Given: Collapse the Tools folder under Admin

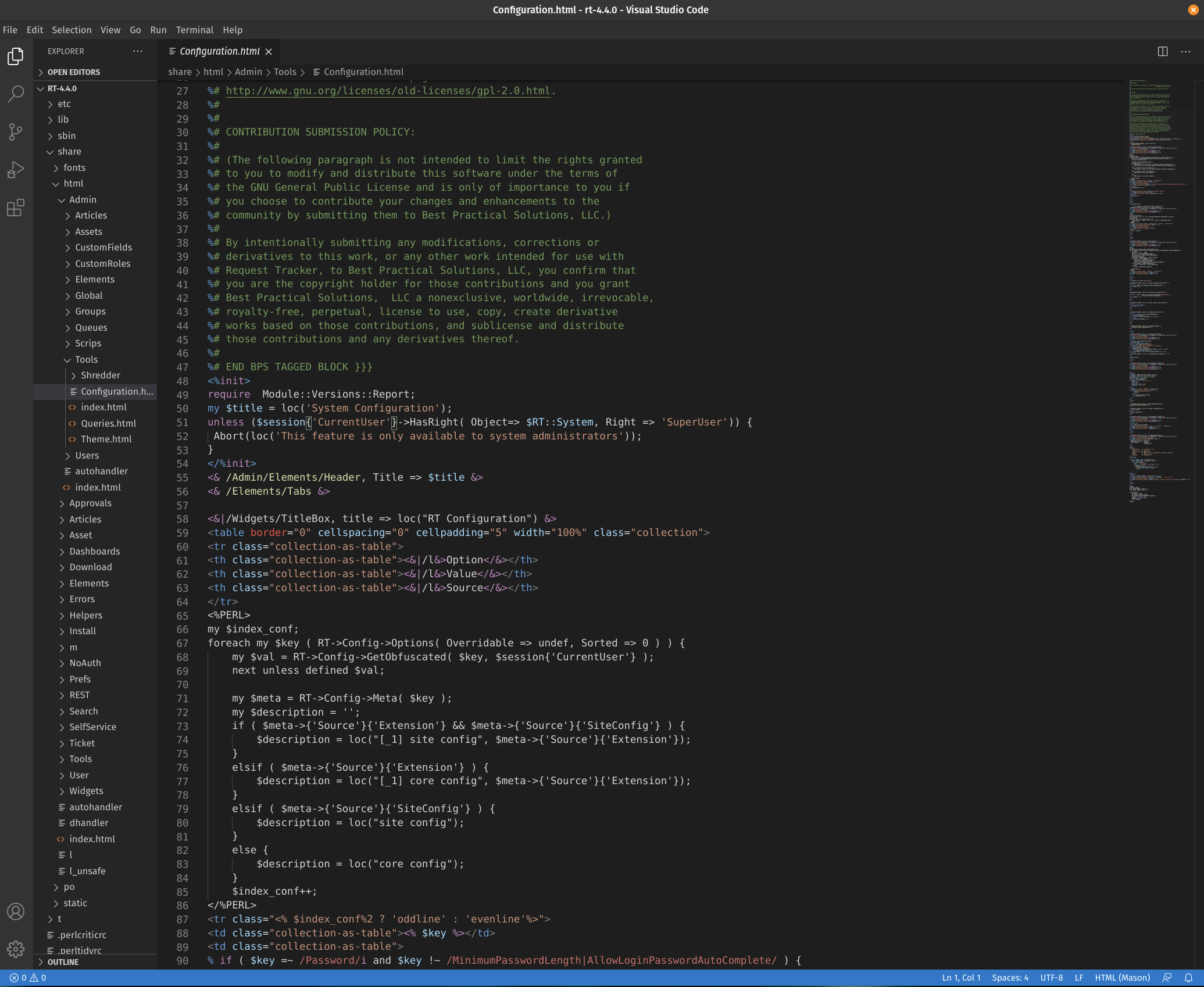Looking at the screenshot, I should [x=86, y=359].
